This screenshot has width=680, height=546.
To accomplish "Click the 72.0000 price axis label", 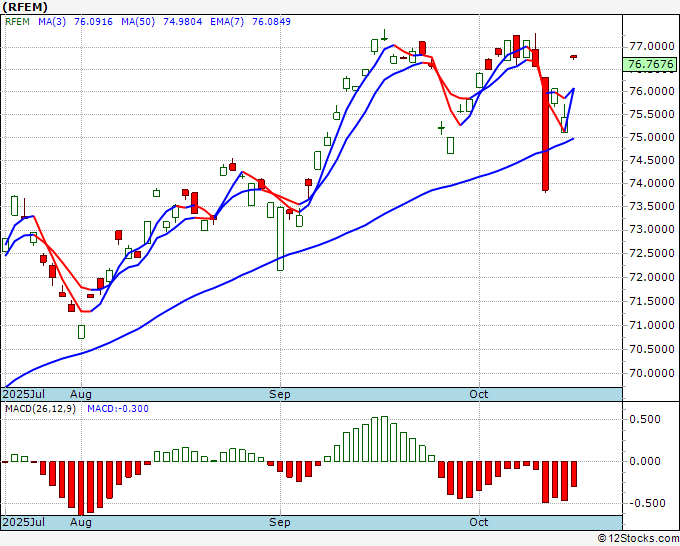I will 652,277.
